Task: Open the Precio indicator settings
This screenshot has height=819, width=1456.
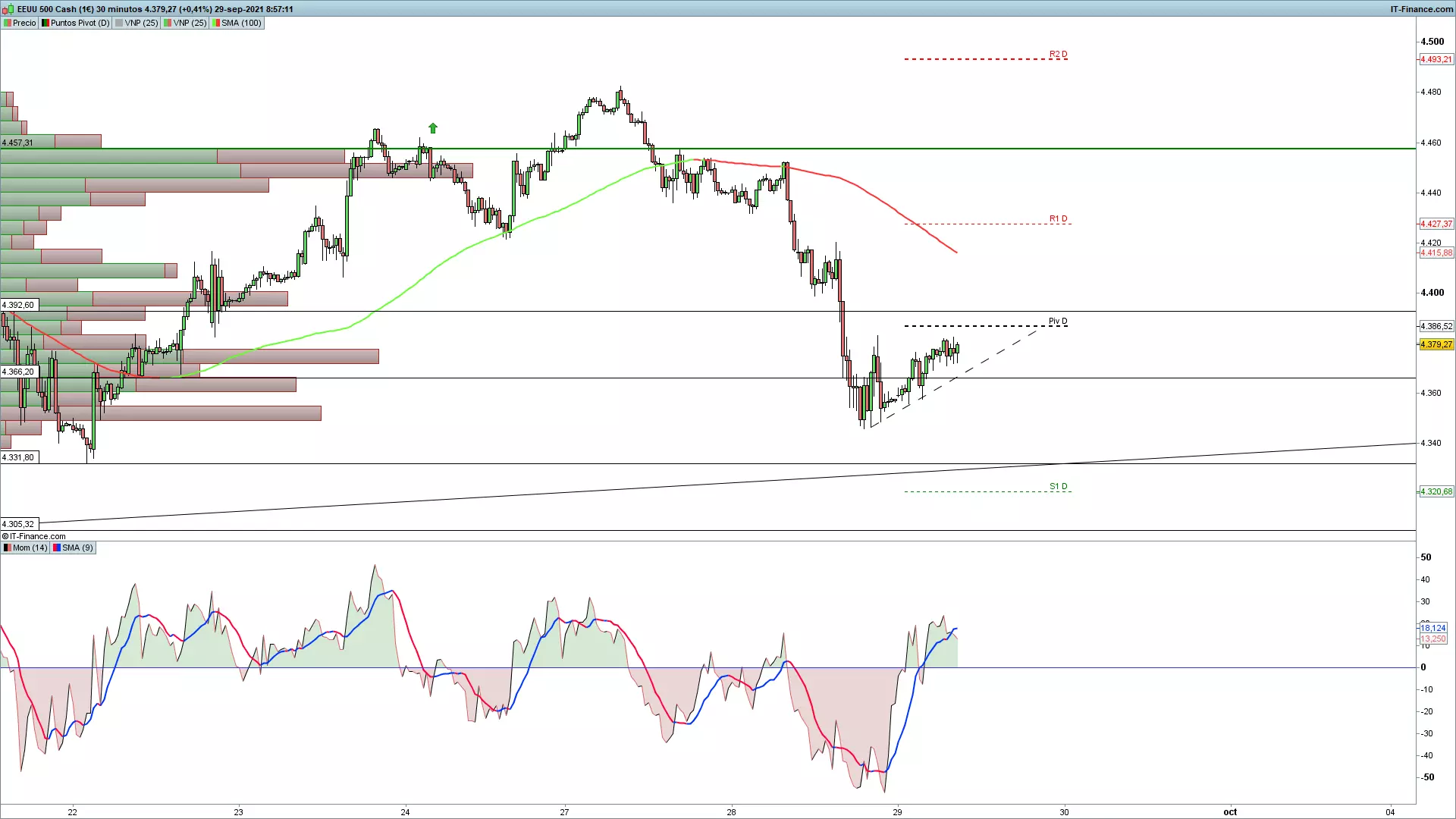Action: click(x=20, y=23)
